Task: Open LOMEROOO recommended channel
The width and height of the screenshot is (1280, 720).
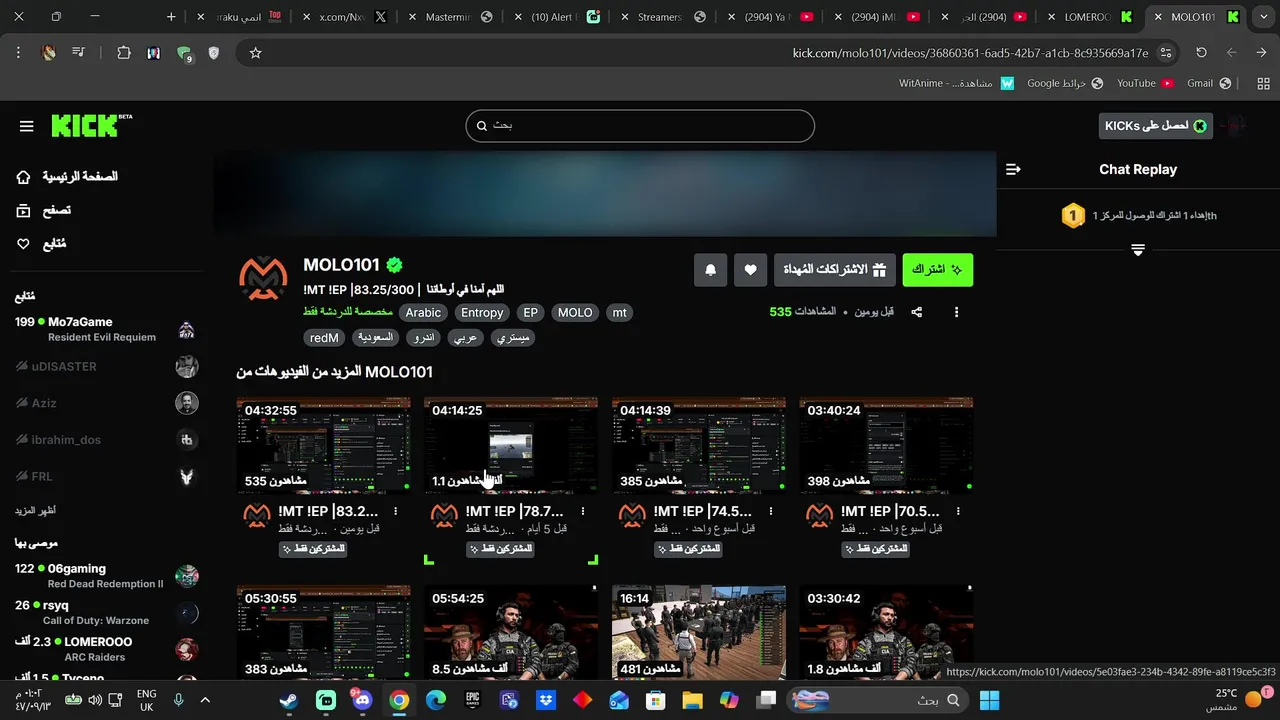Action: [x=106, y=649]
